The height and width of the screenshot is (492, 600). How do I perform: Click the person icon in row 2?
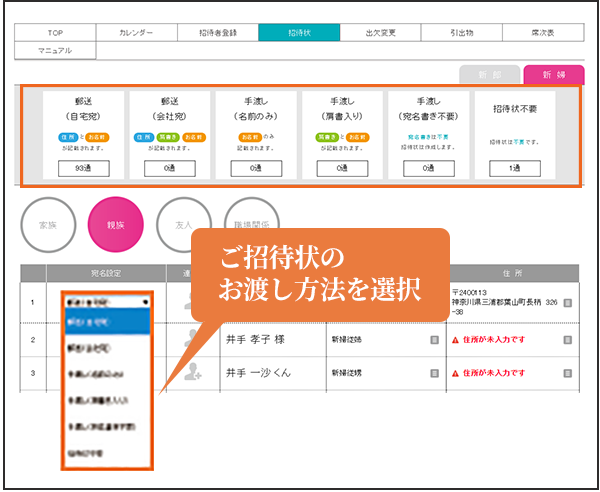(192, 339)
